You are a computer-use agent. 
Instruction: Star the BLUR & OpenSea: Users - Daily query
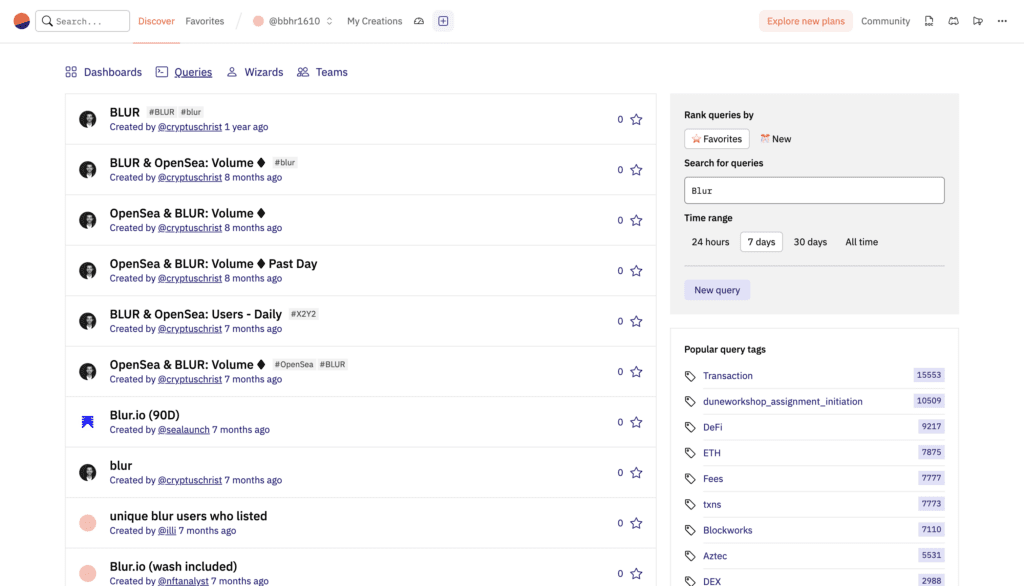tap(636, 321)
